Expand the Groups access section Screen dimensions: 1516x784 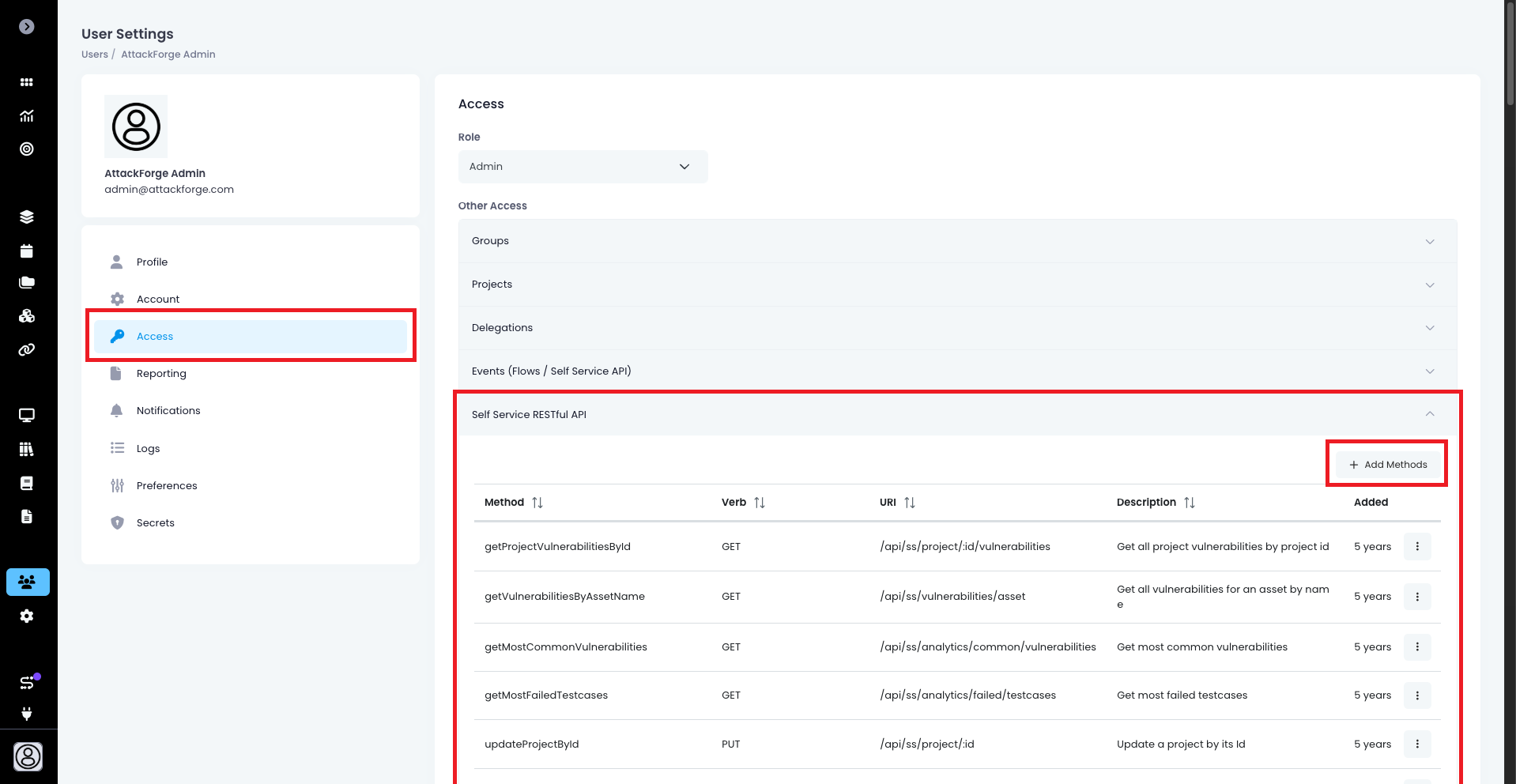[956, 241]
